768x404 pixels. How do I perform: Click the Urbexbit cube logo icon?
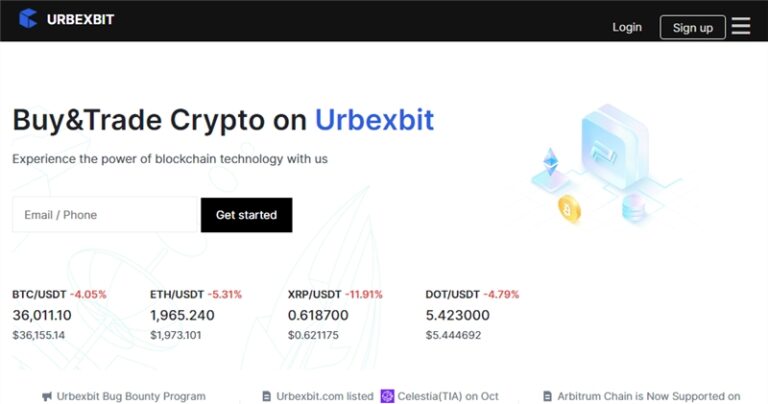click(28, 18)
